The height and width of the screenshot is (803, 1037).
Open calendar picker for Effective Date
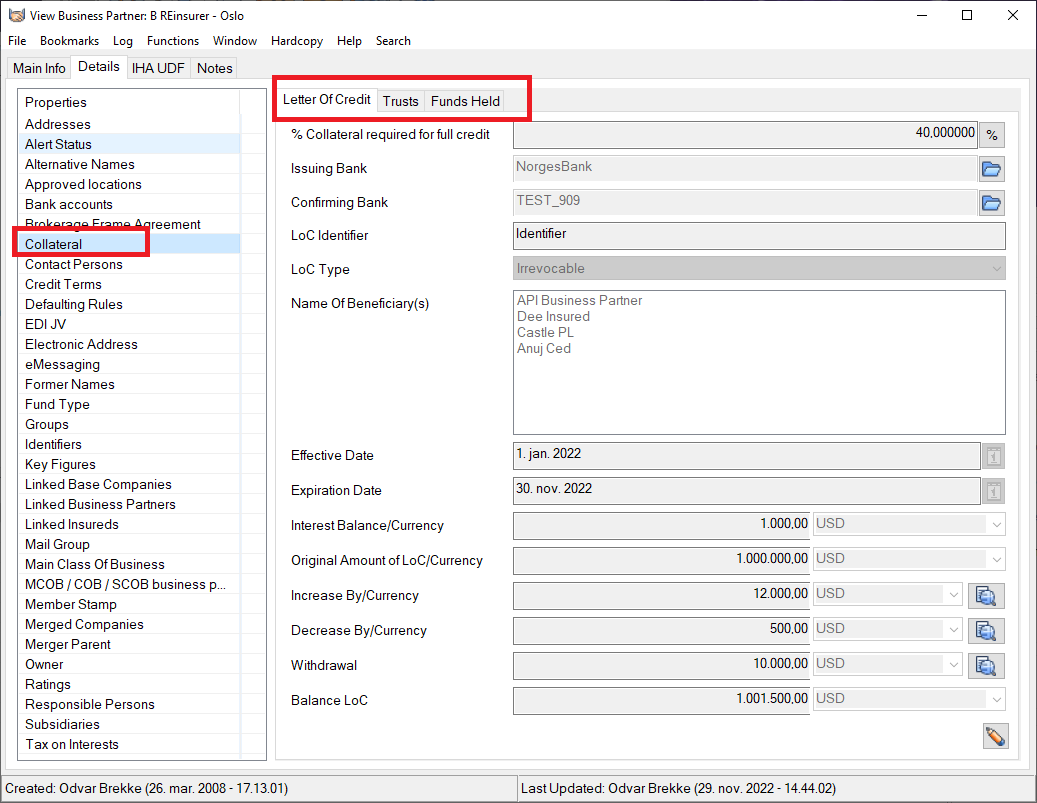(x=993, y=456)
